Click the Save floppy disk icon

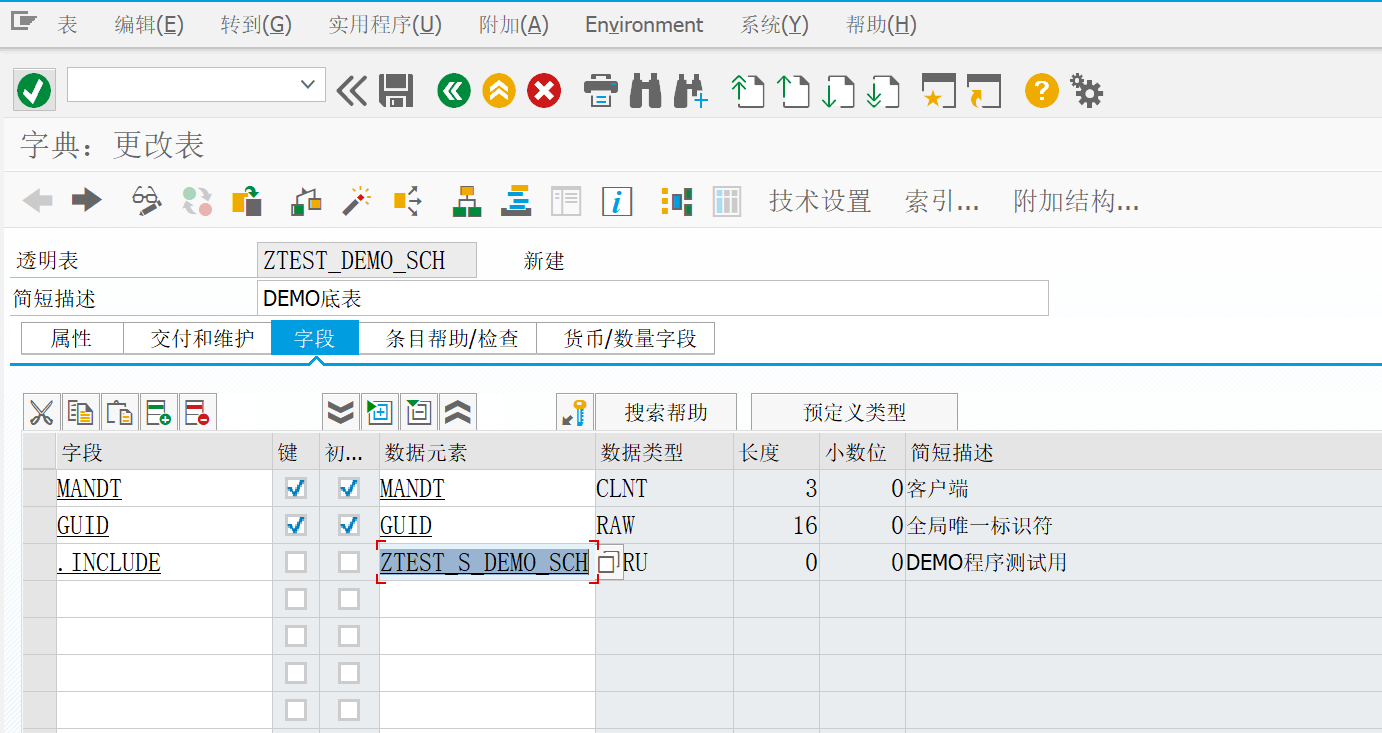click(396, 92)
